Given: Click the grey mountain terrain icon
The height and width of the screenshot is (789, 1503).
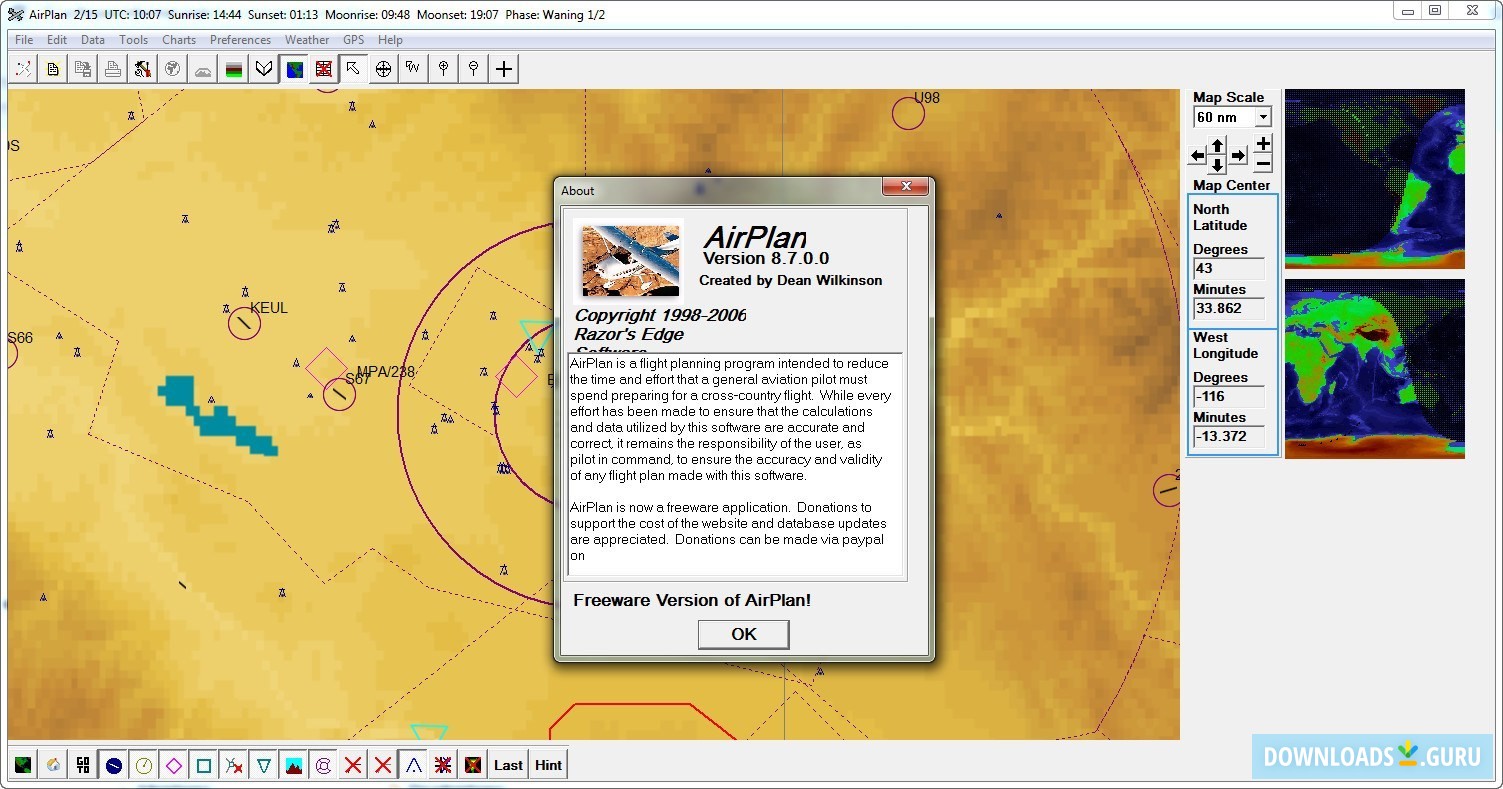Looking at the screenshot, I should [x=203, y=68].
